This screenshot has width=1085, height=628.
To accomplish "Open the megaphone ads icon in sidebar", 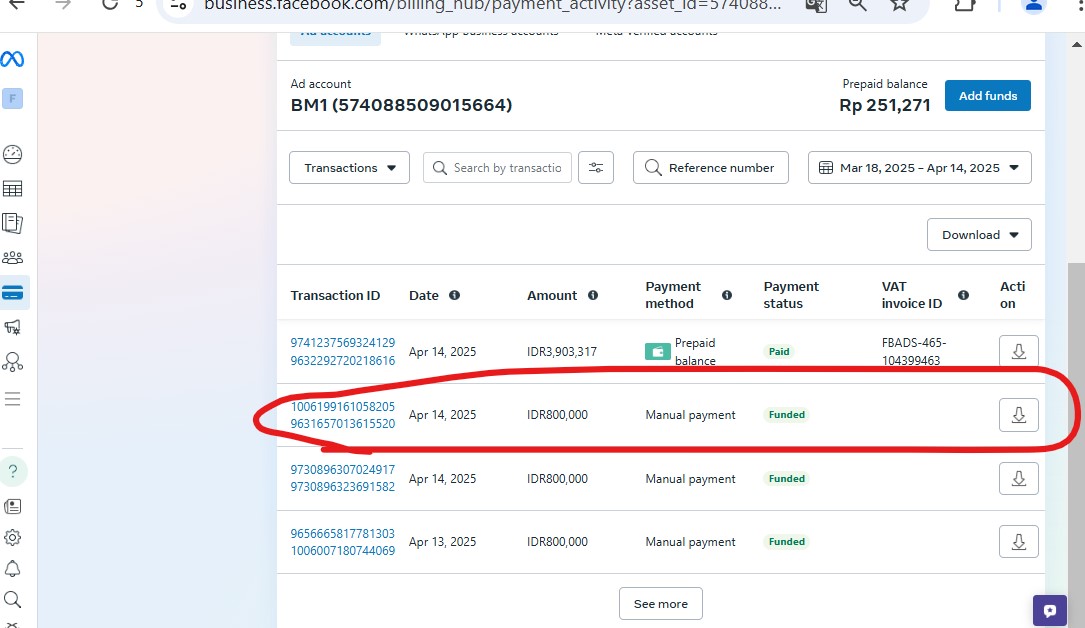I will click(x=13, y=327).
